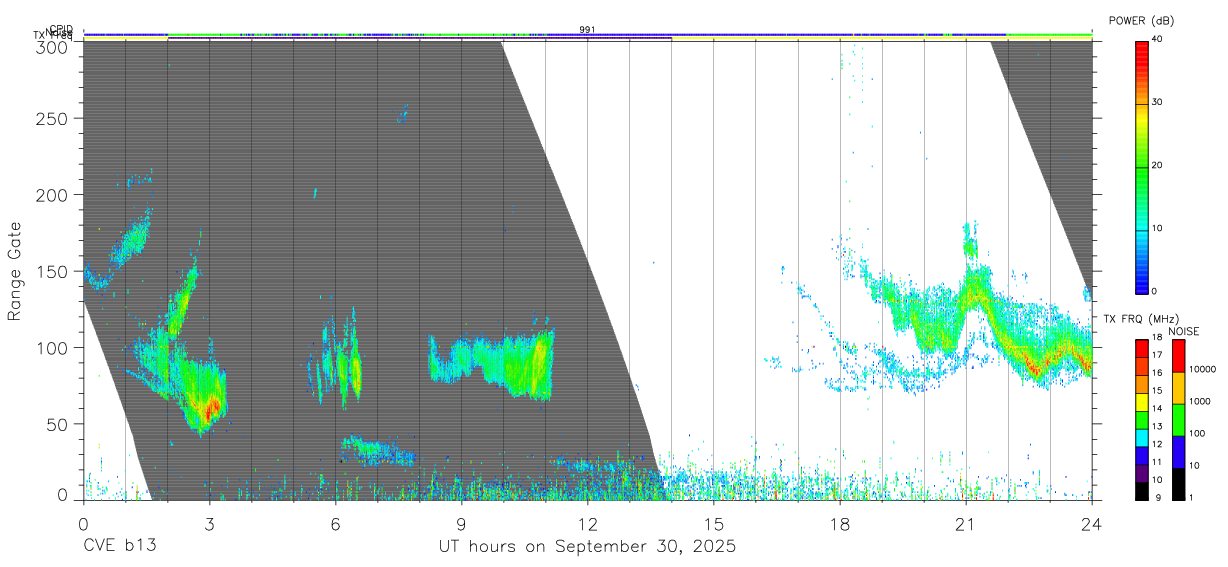The height and width of the screenshot is (567, 1228).
Task: Click the 100 tick on the Range Gate axis
Action: 53,348
